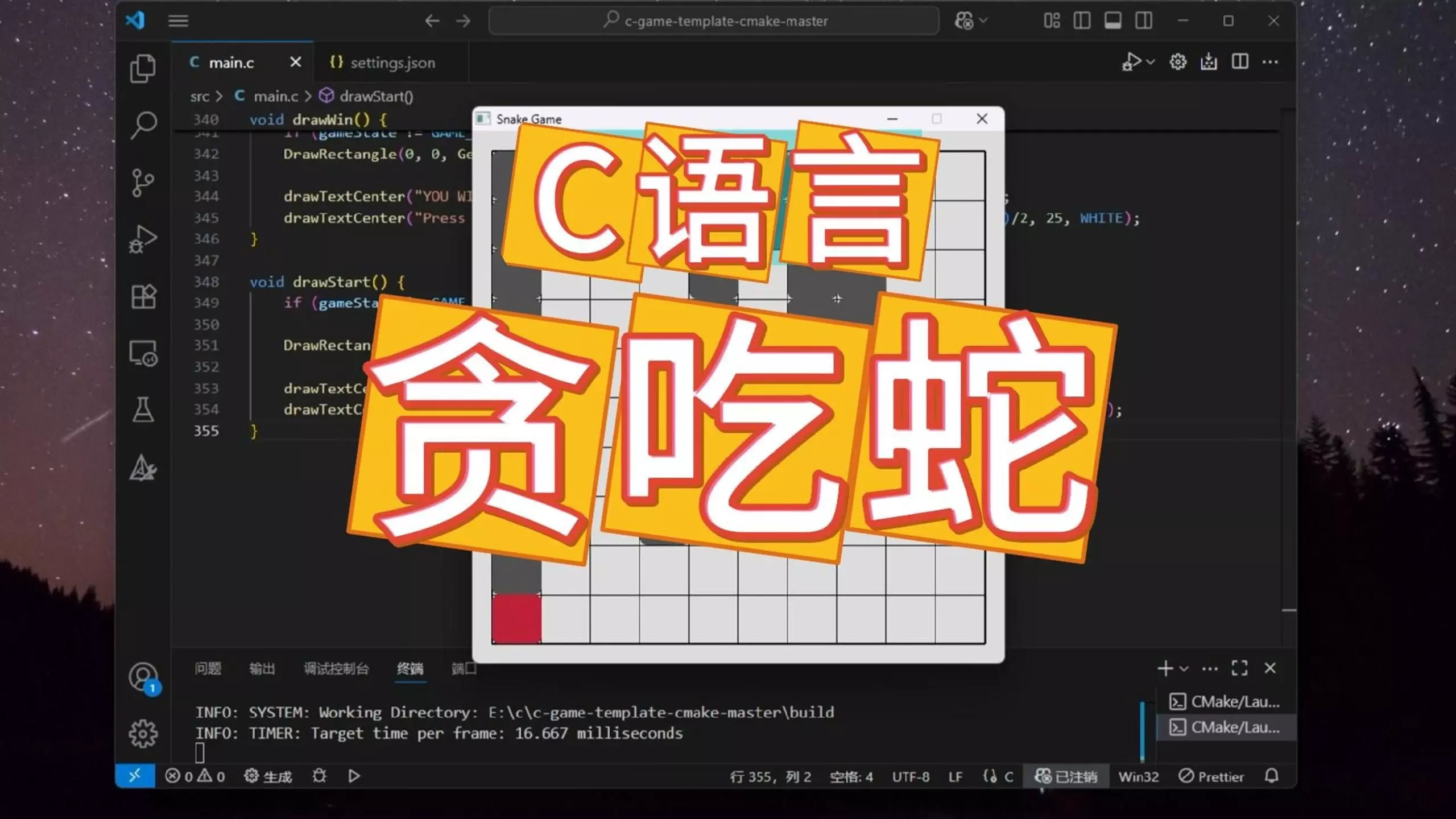Launch the CMake debugger bug icon

tap(320, 776)
